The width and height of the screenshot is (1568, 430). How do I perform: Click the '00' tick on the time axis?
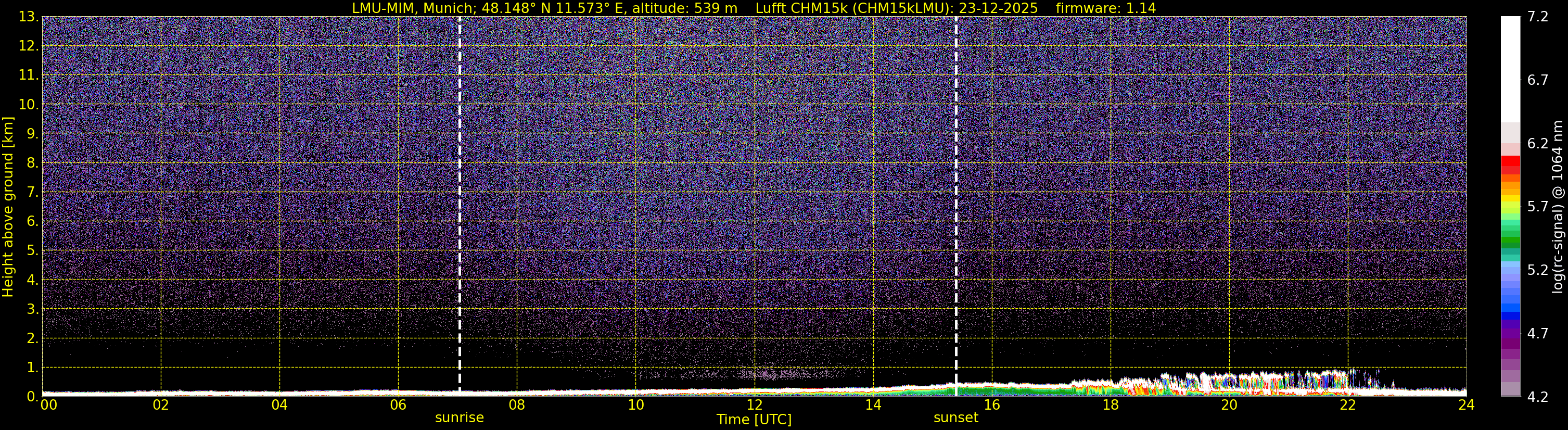click(48, 406)
